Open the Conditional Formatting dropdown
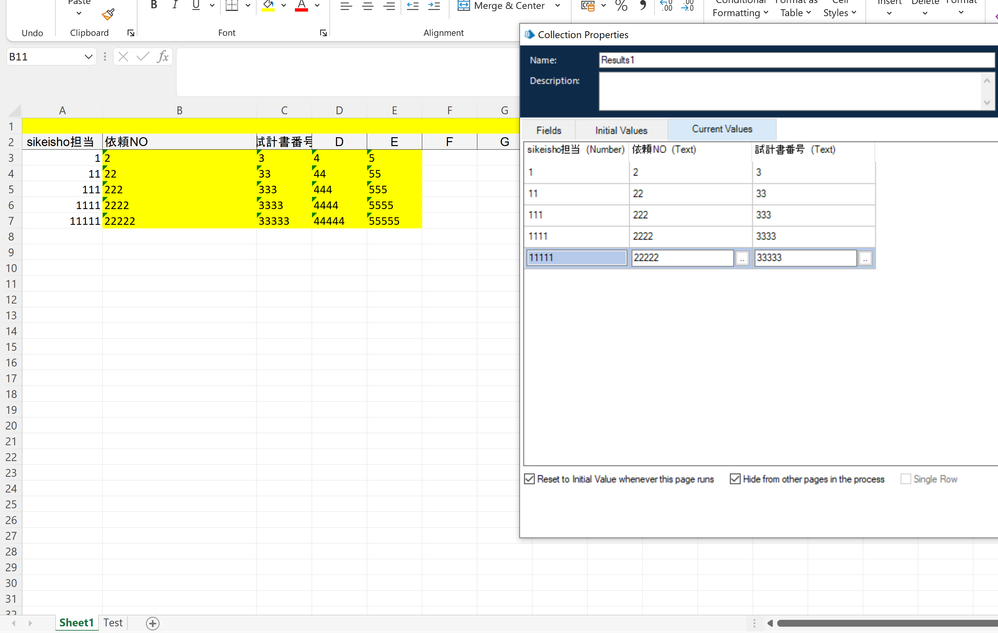Viewport: 998px width, 633px height. (x=741, y=12)
